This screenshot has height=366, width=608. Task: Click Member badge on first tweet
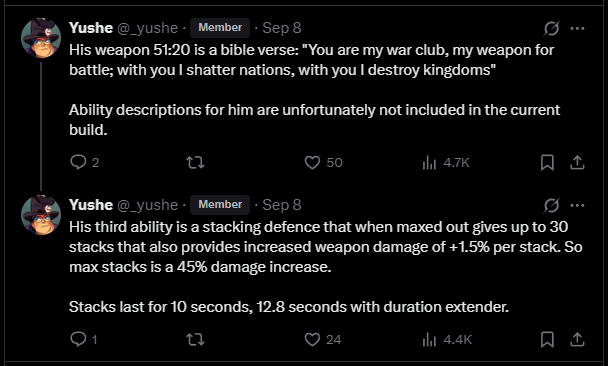coord(220,28)
